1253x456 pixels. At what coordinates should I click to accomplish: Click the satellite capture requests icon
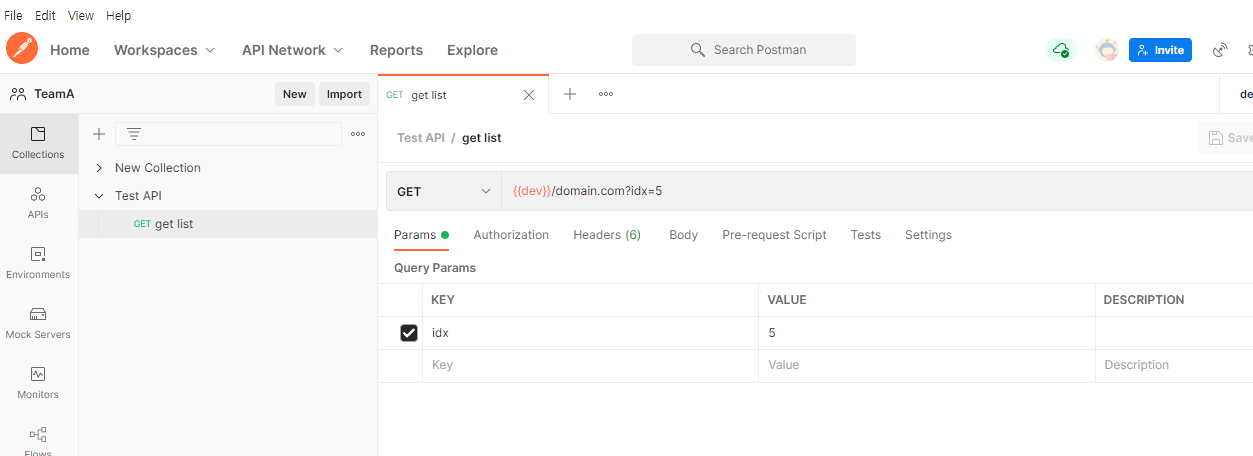1219,50
